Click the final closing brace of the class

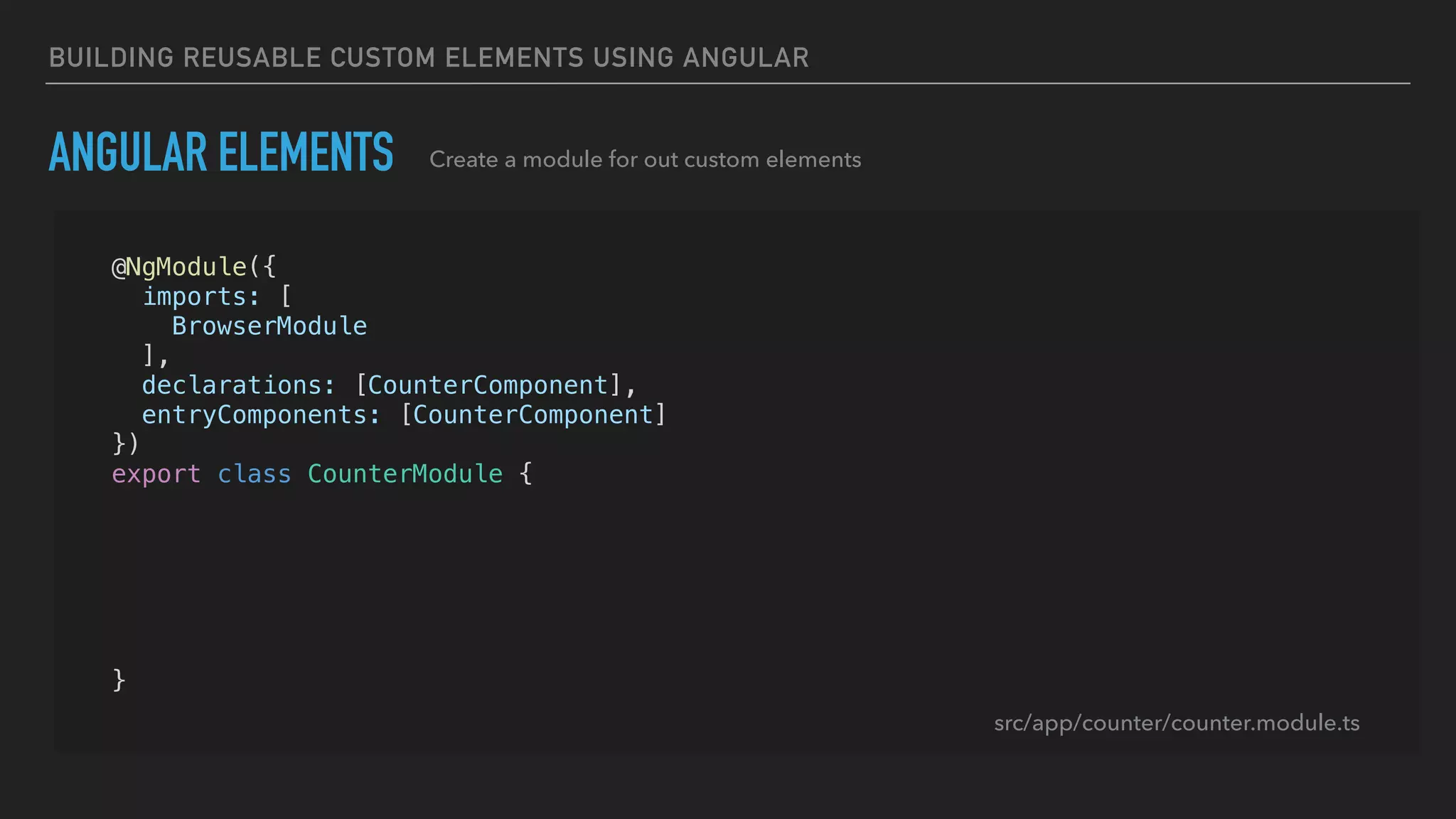pos(119,680)
